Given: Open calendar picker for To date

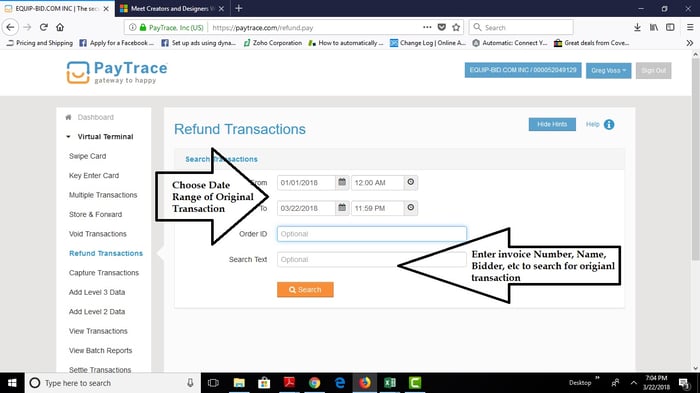Looking at the screenshot, I should tap(342, 208).
